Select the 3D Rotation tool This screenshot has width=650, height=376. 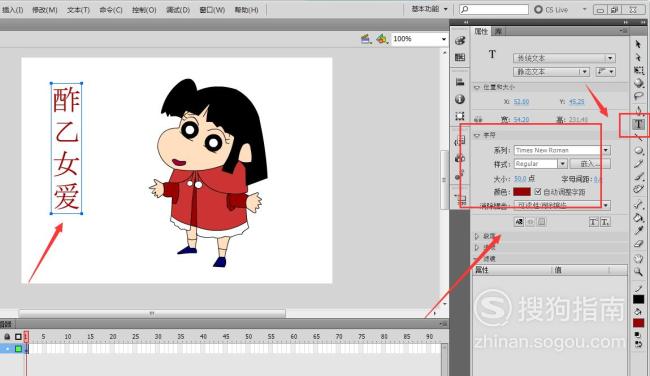(x=638, y=83)
